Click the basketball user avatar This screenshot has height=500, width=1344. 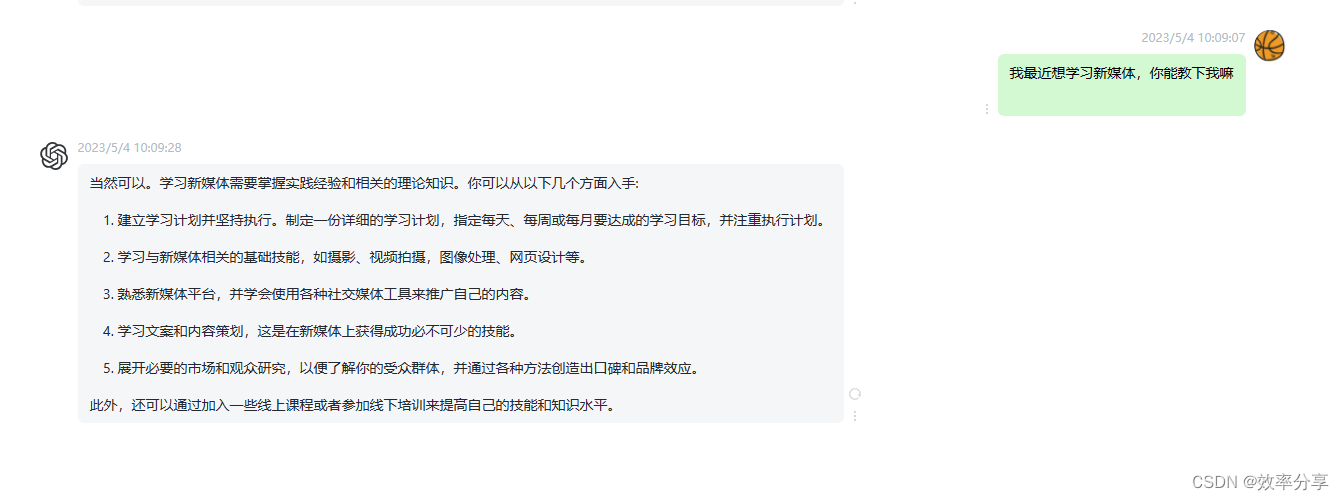tap(1269, 45)
